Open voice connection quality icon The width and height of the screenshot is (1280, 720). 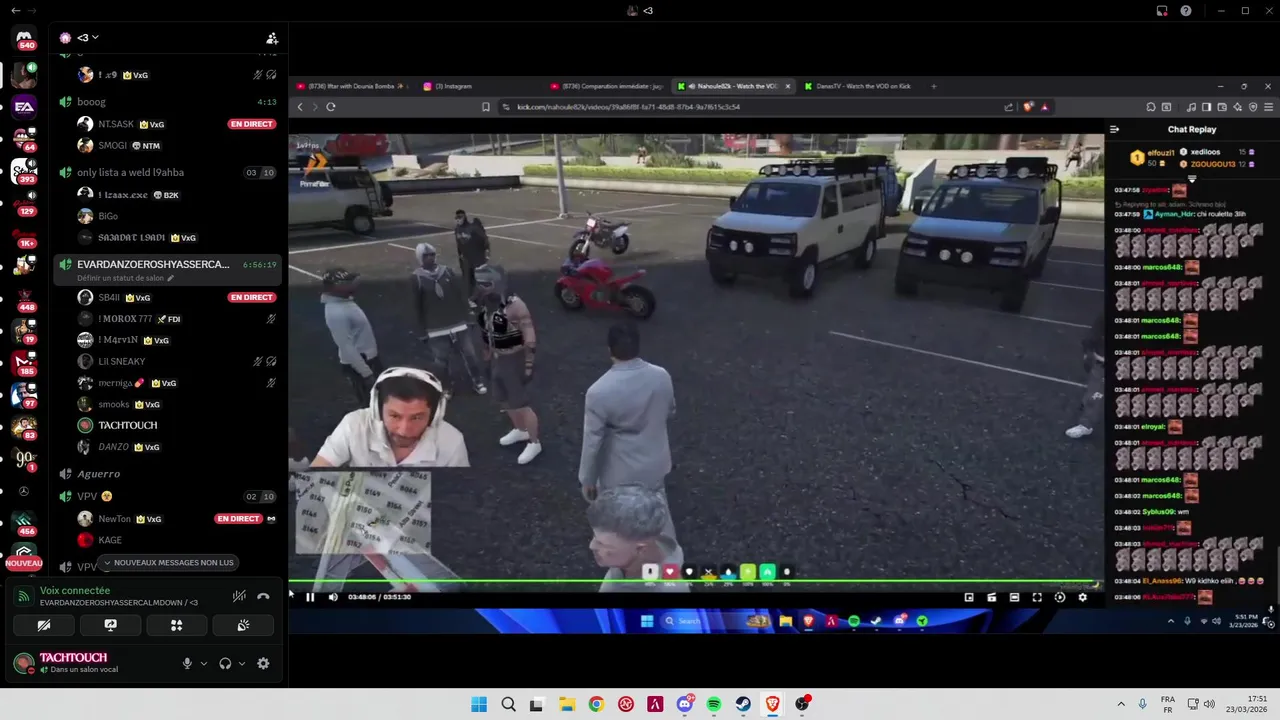click(x=24, y=596)
